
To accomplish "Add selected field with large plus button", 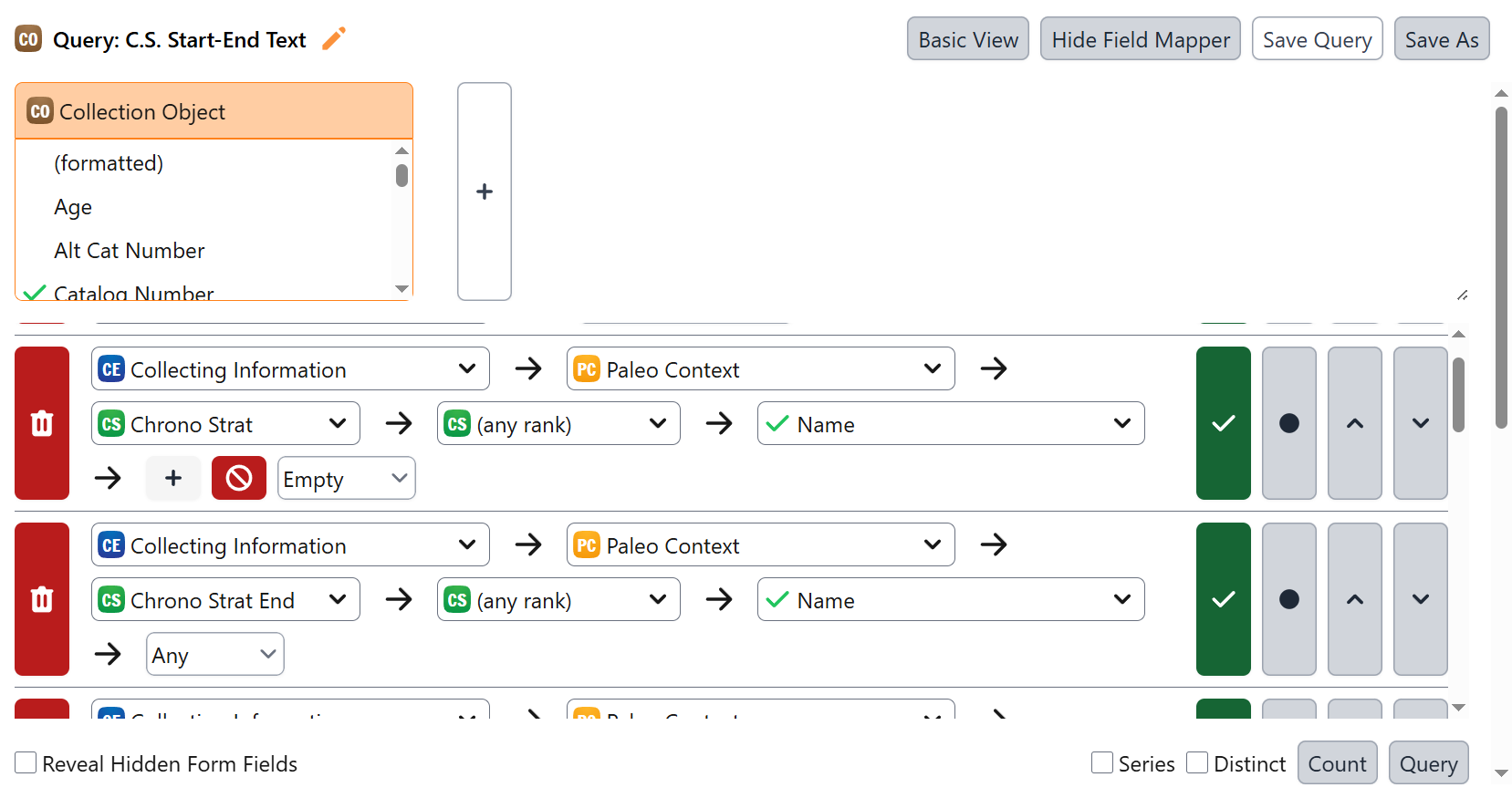I will [485, 192].
